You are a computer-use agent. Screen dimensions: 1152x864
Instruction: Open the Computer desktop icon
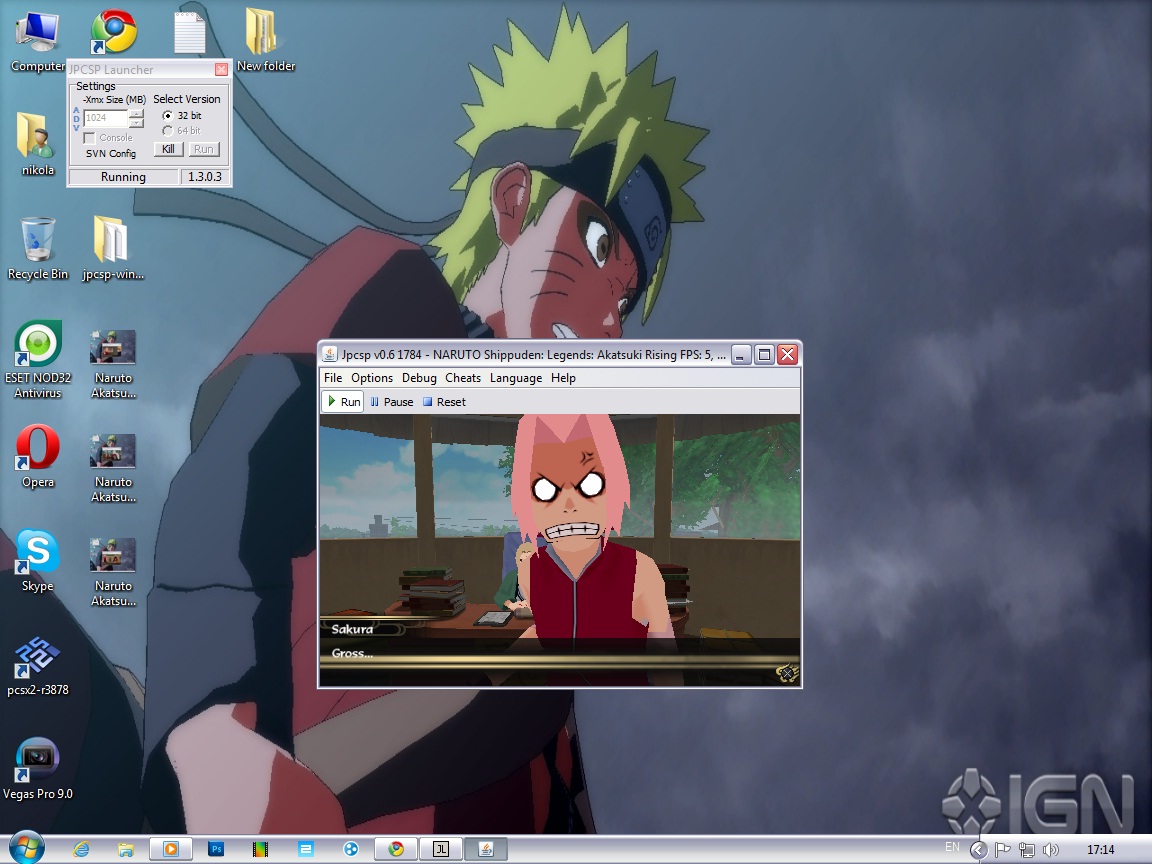[x=37, y=41]
